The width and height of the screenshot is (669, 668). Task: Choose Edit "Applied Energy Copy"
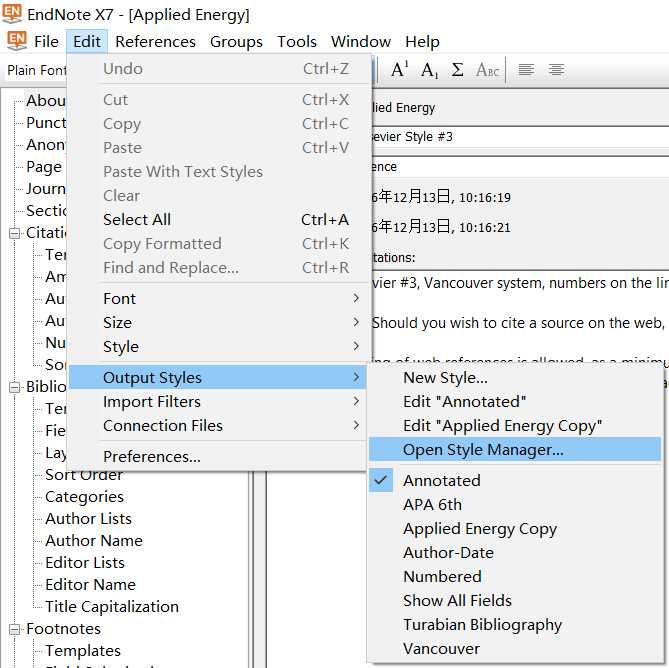click(515, 425)
